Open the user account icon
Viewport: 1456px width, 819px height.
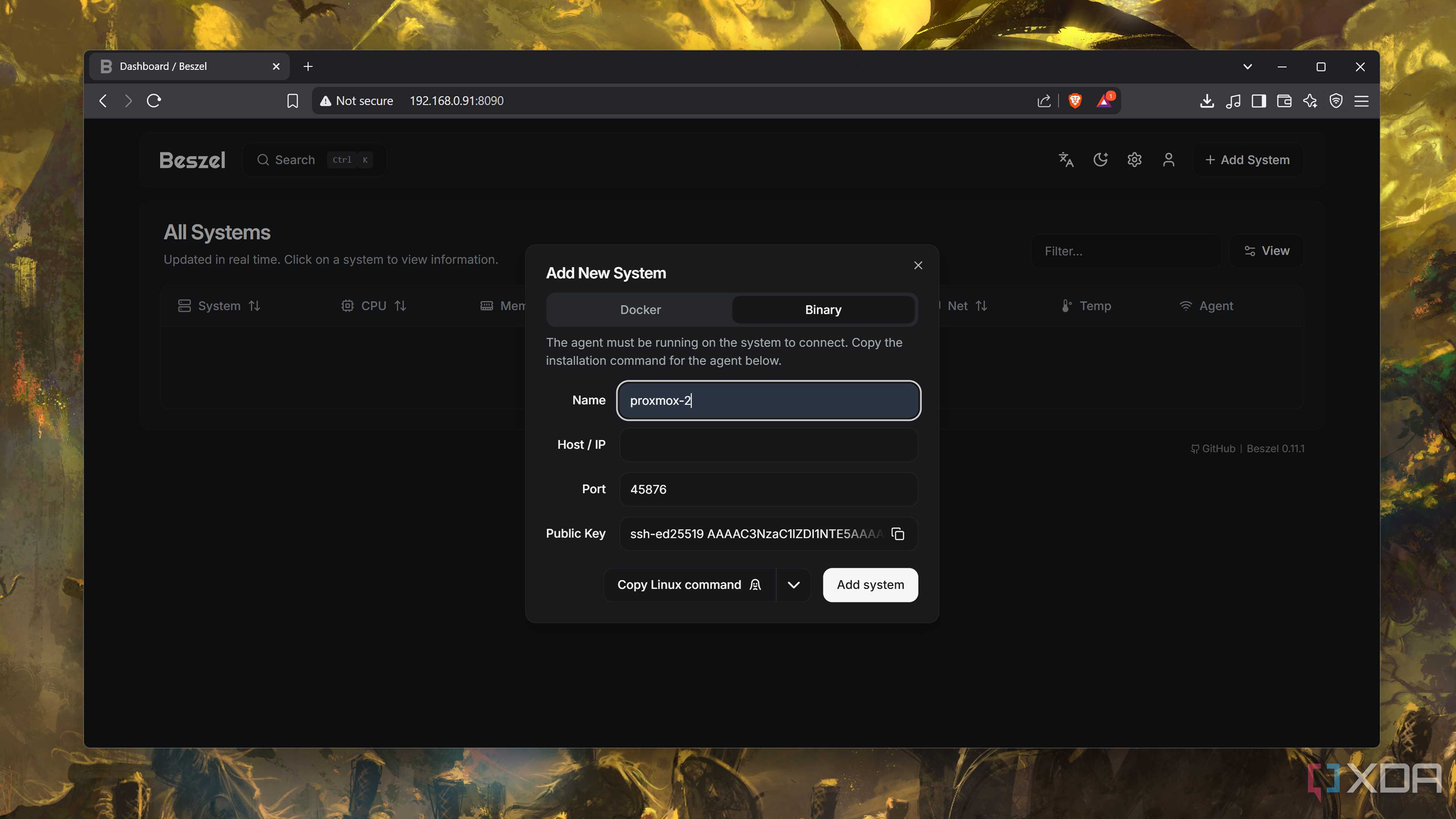tap(1169, 160)
